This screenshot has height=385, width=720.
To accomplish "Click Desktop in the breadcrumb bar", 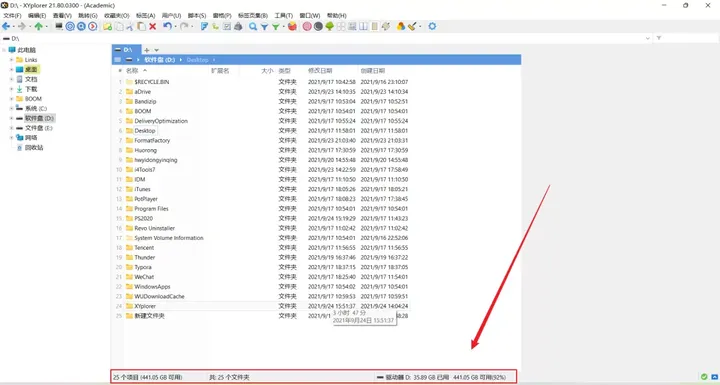I will pos(197,60).
